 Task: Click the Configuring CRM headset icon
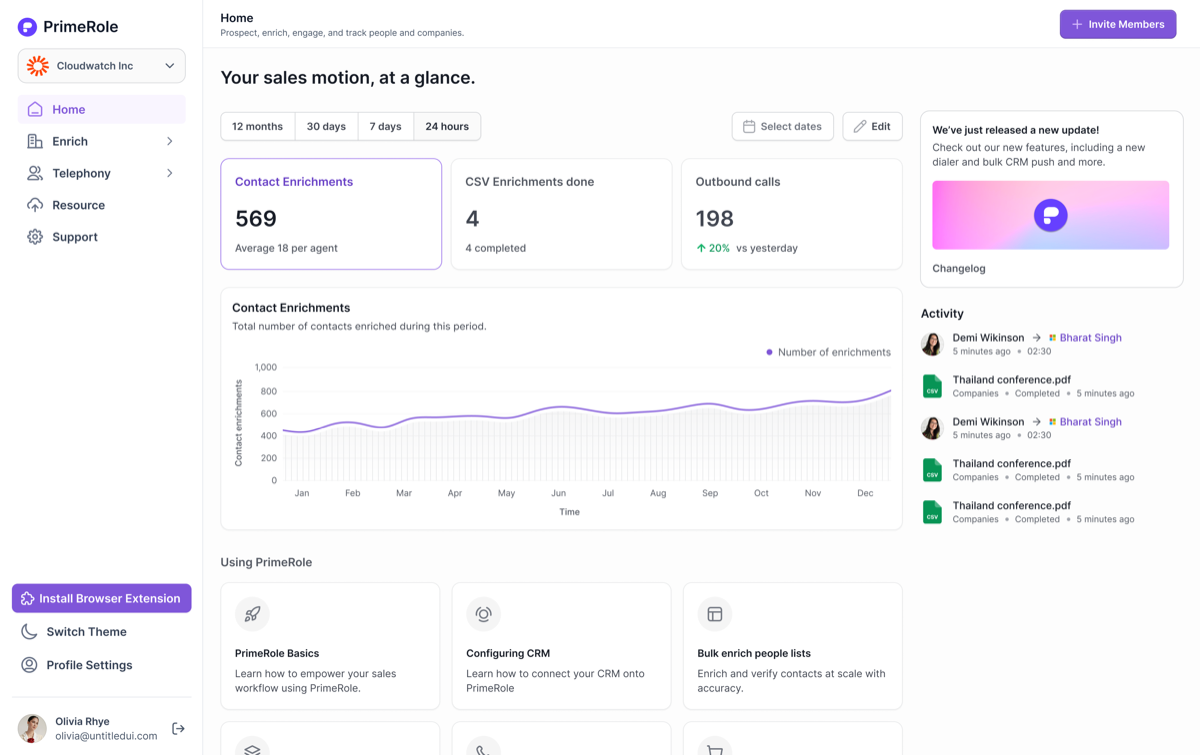483,614
